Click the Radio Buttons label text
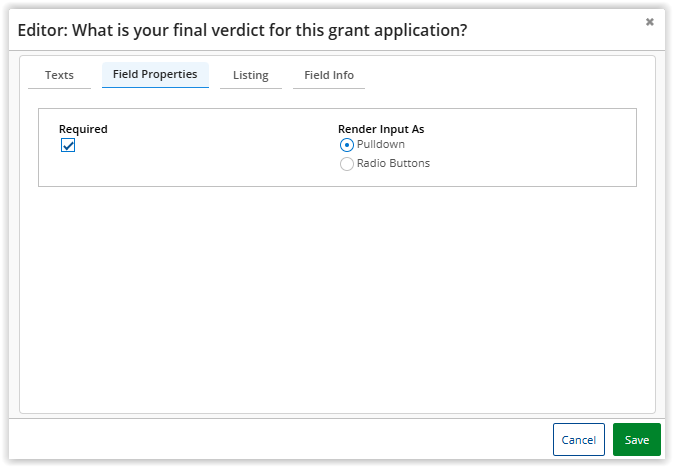 [393, 163]
